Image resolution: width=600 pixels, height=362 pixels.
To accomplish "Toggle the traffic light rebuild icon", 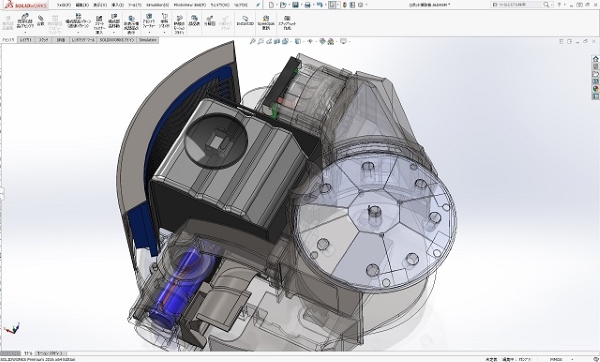I will coord(345,5).
